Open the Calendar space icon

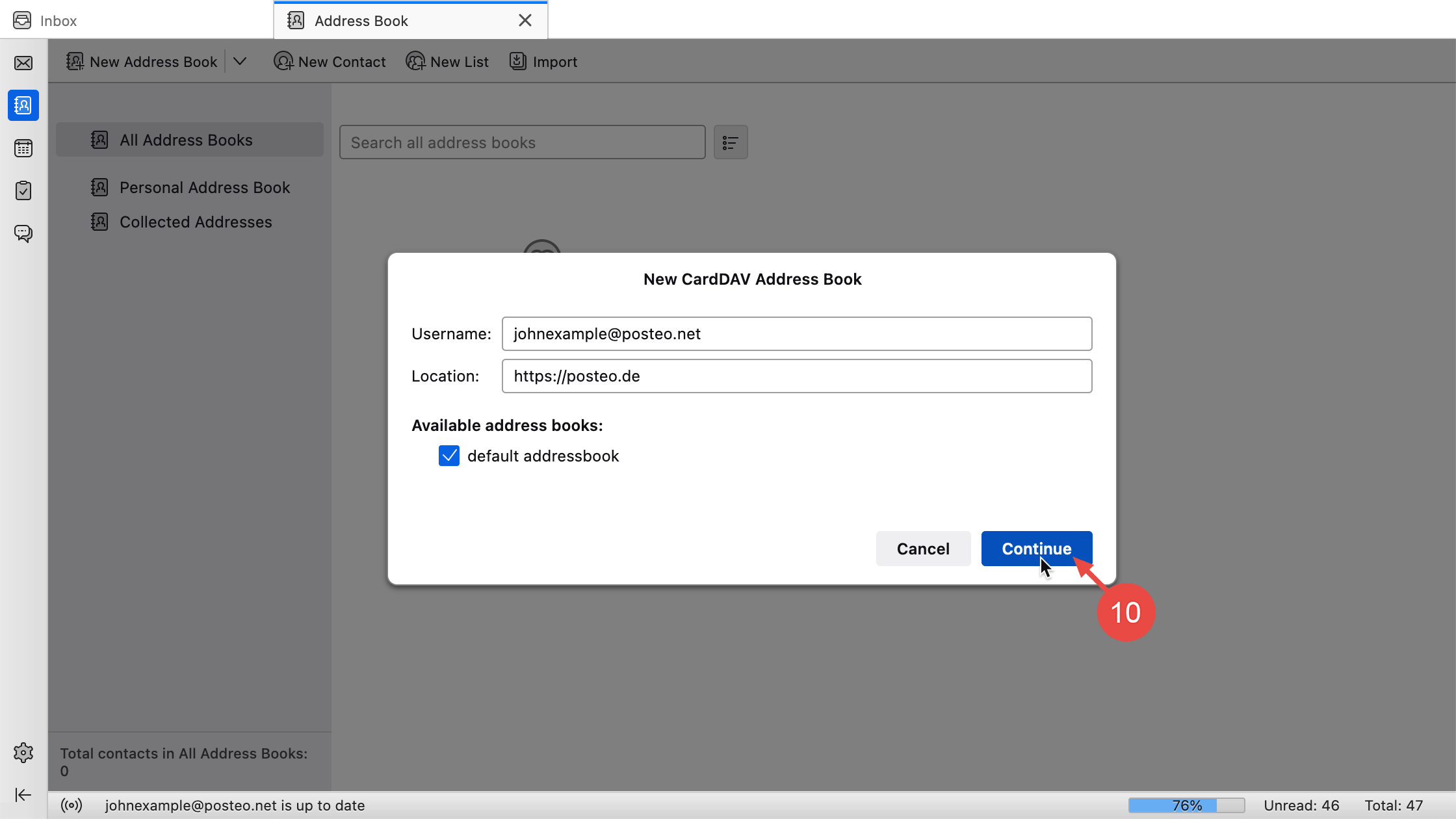tap(23, 148)
